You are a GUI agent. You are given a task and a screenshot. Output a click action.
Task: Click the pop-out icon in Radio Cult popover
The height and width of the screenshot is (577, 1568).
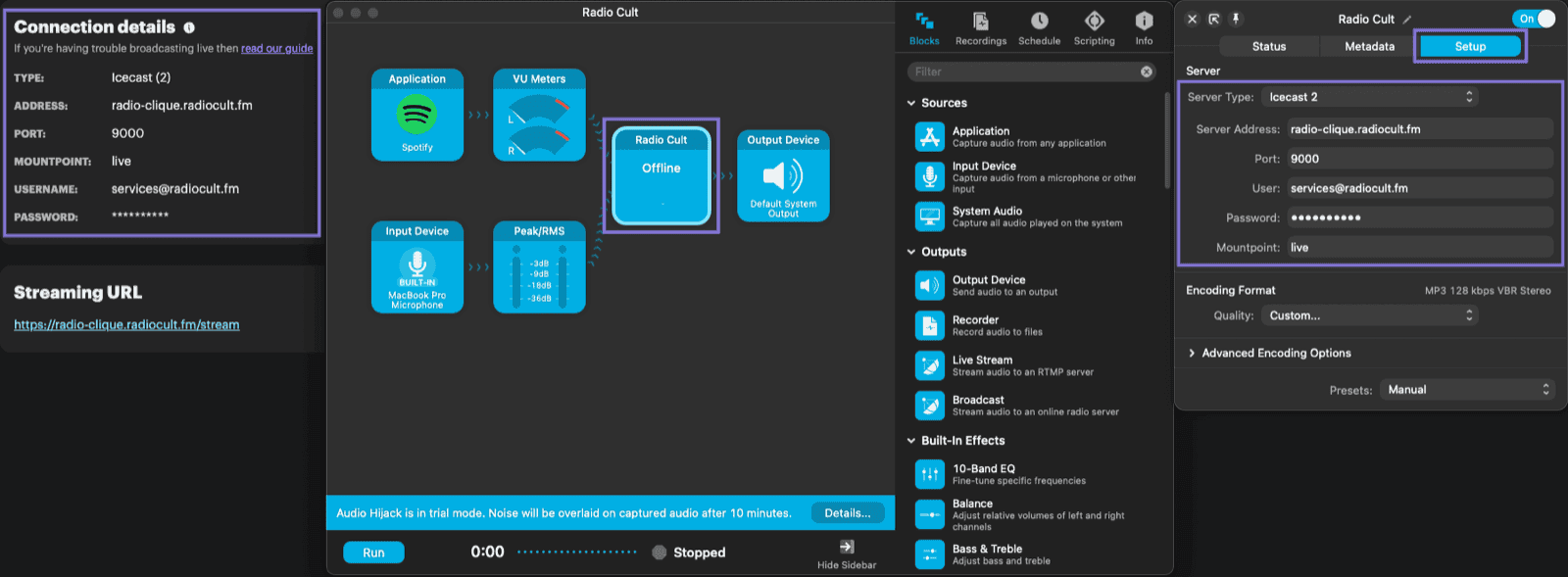tap(1214, 19)
